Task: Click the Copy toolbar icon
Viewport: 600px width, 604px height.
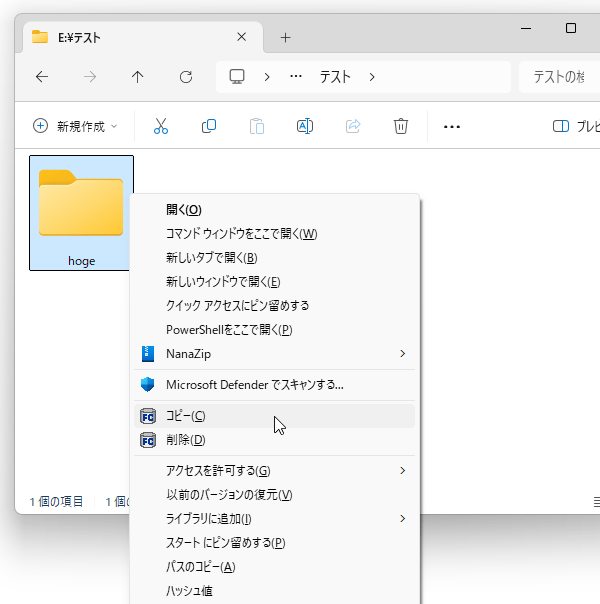Action: click(x=209, y=126)
